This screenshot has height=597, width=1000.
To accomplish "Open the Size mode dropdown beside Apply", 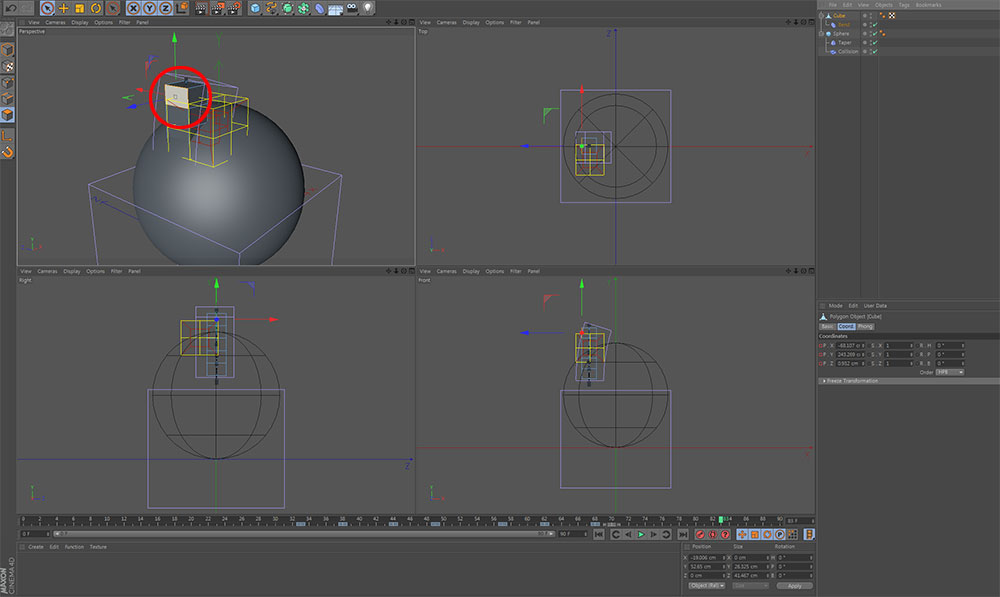I will [750, 586].
